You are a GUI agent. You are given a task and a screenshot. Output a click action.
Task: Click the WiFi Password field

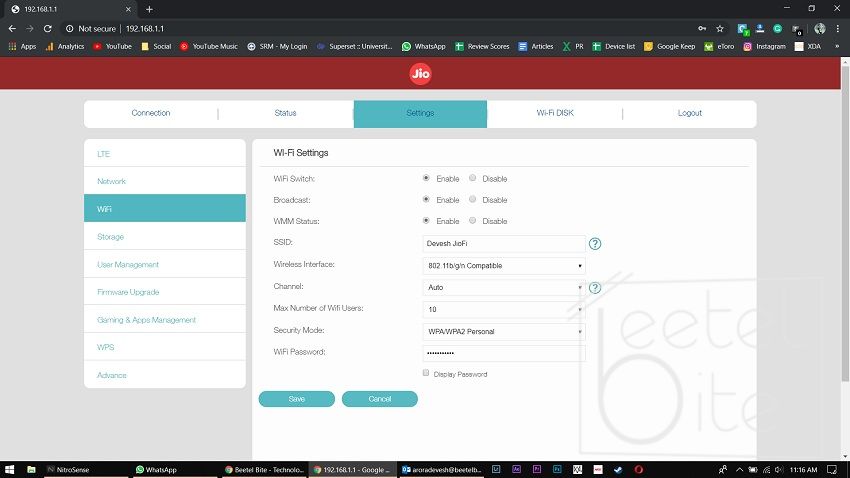point(504,353)
